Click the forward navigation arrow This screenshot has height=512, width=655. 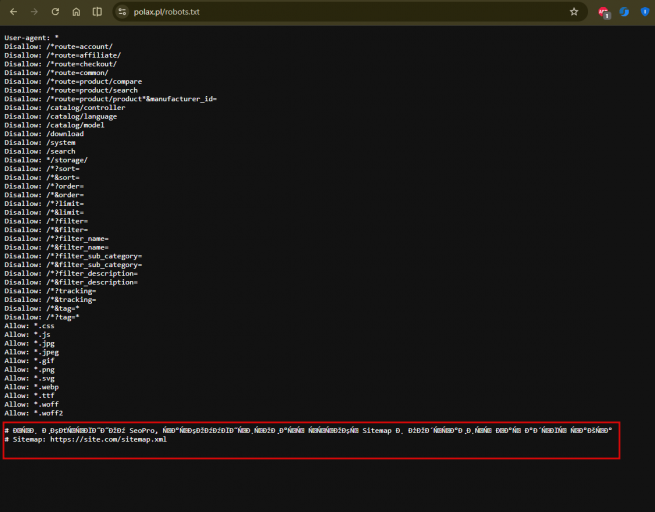(34, 12)
